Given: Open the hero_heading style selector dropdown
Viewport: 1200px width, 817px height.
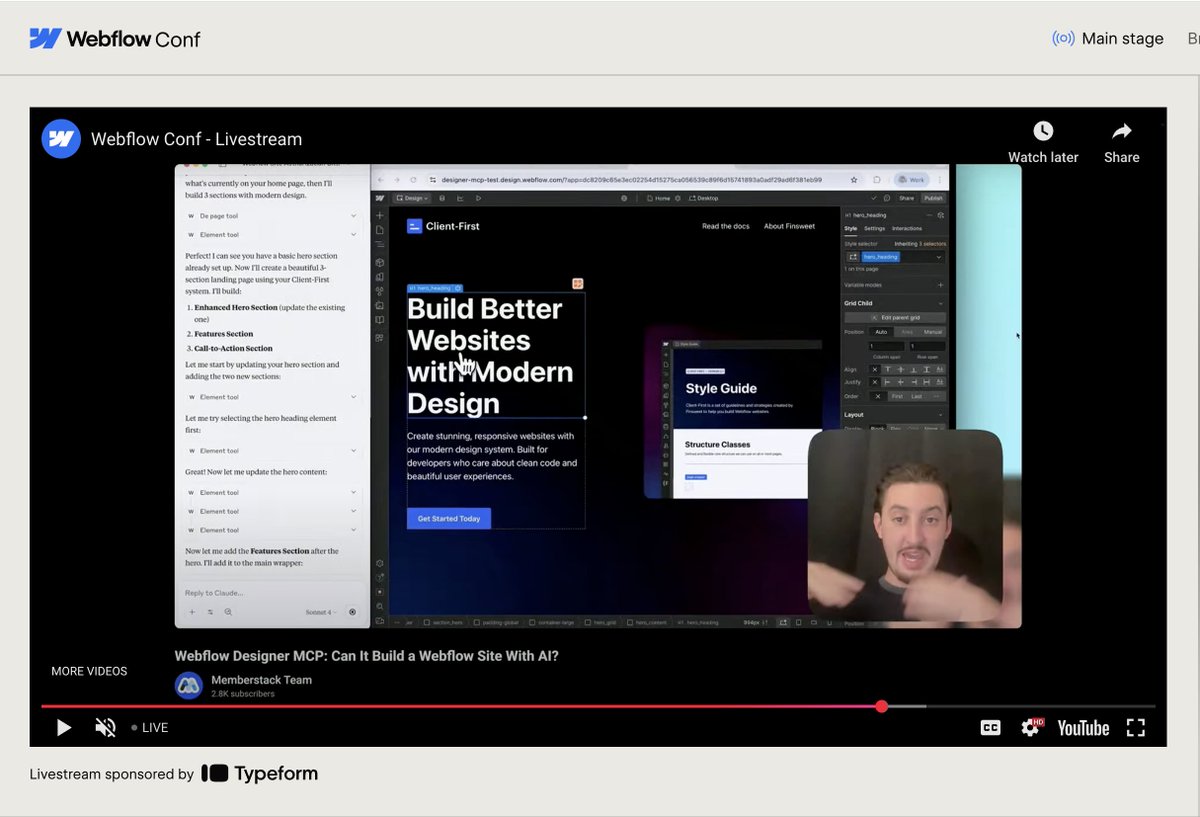Looking at the screenshot, I should pyautogui.click(x=939, y=257).
